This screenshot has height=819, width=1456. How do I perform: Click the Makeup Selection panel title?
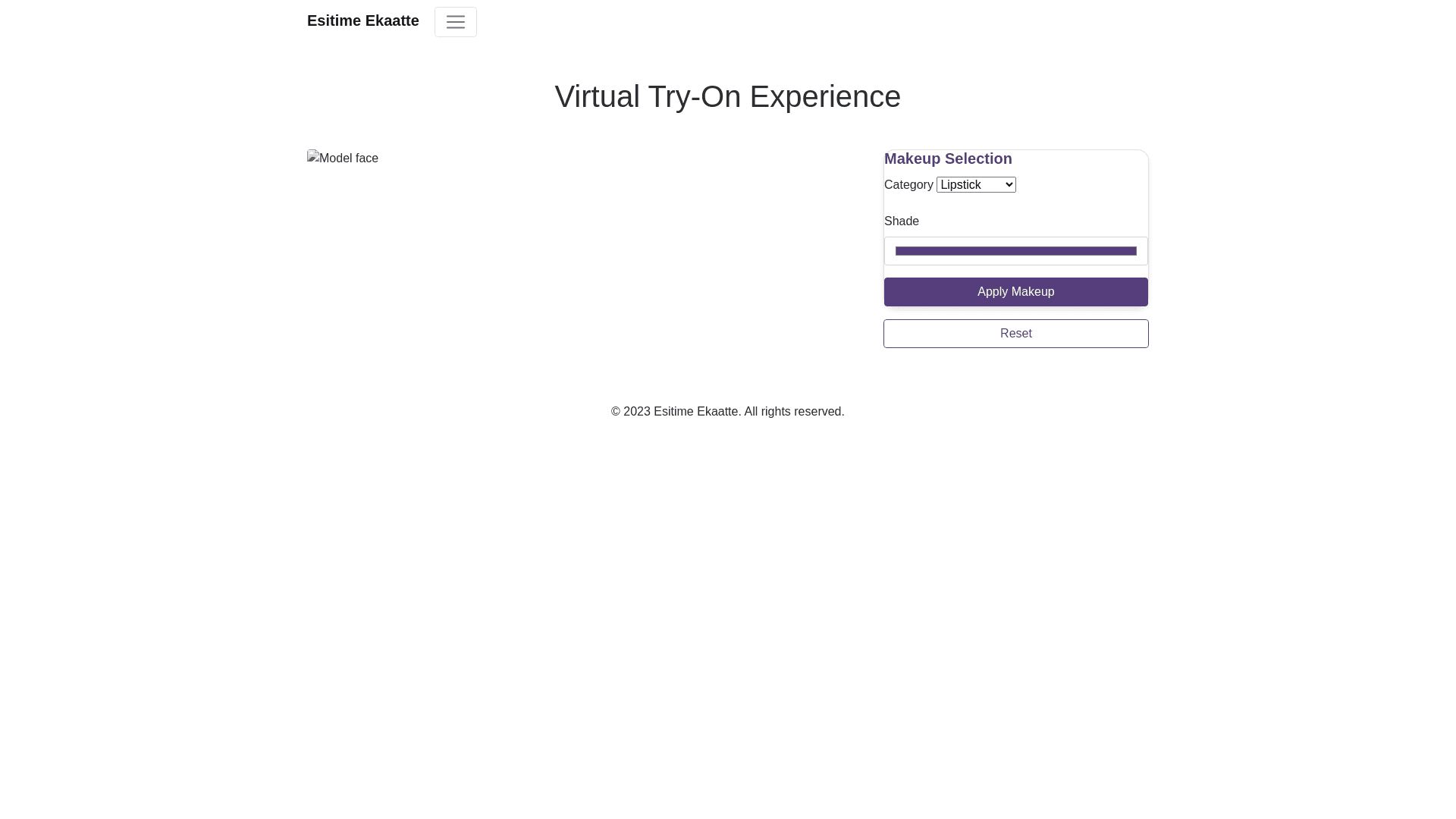coord(947,158)
